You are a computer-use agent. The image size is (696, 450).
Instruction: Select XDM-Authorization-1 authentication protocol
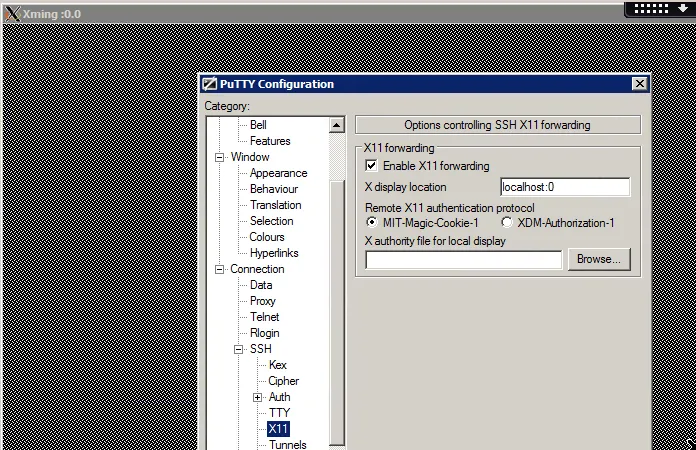[x=506, y=222]
